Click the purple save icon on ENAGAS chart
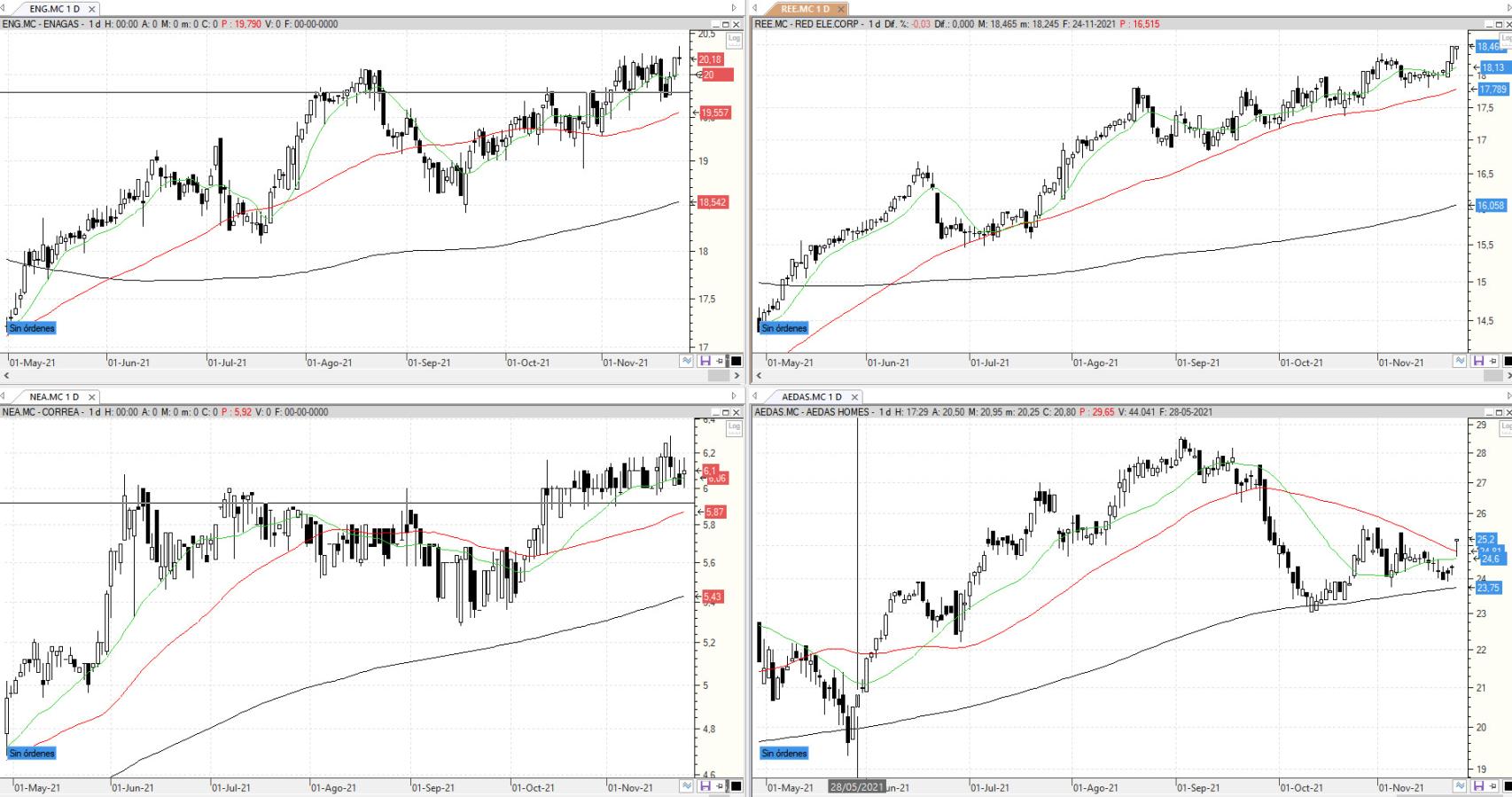The height and width of the screenshot is (797, 1512). point(705,362)
